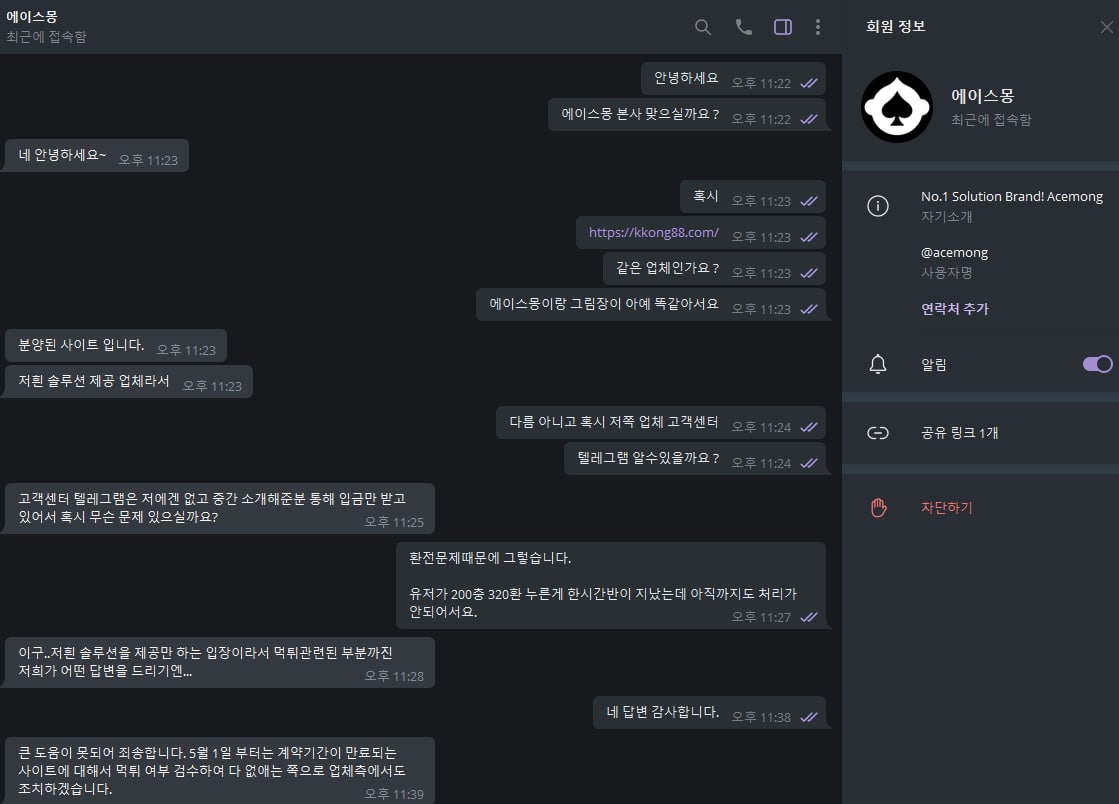Open the kkong88.com link
1119x804 pixels.
[x=654, y=233]
